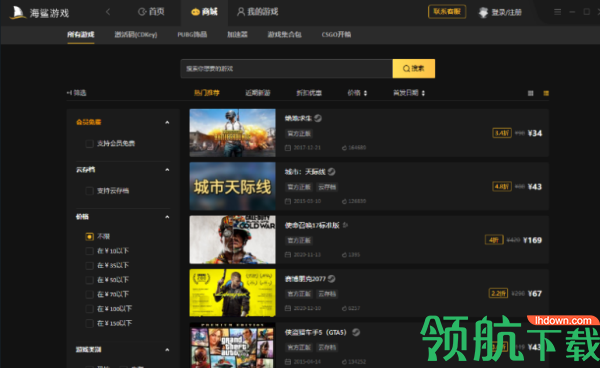Open the 商城 tab
The height and width of the screenshot is (368, 600).
tap(204, 12)
